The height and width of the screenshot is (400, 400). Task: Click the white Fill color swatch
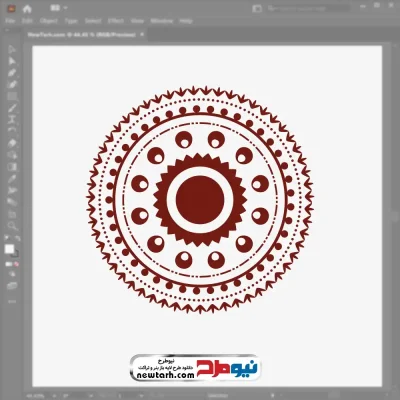tap(9, 249)
